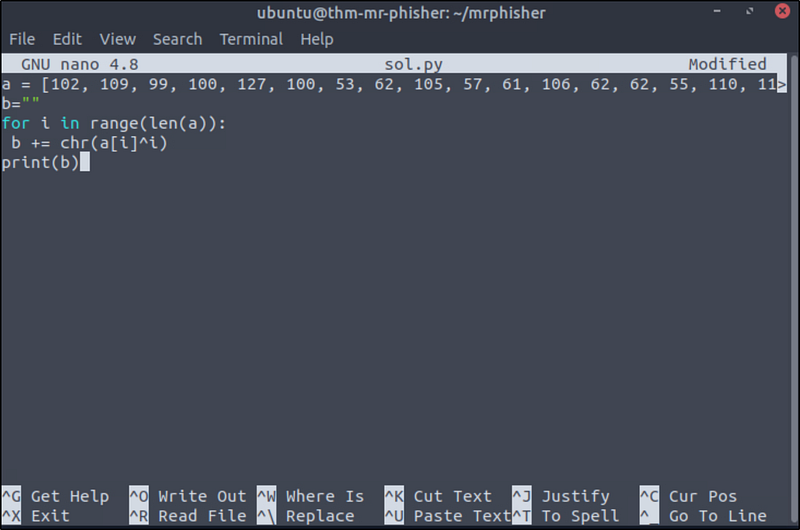Open the File menu
Image resolution: width=800 pixels, height=530 pixels.
pyautogui.click(x=22, y=39)
